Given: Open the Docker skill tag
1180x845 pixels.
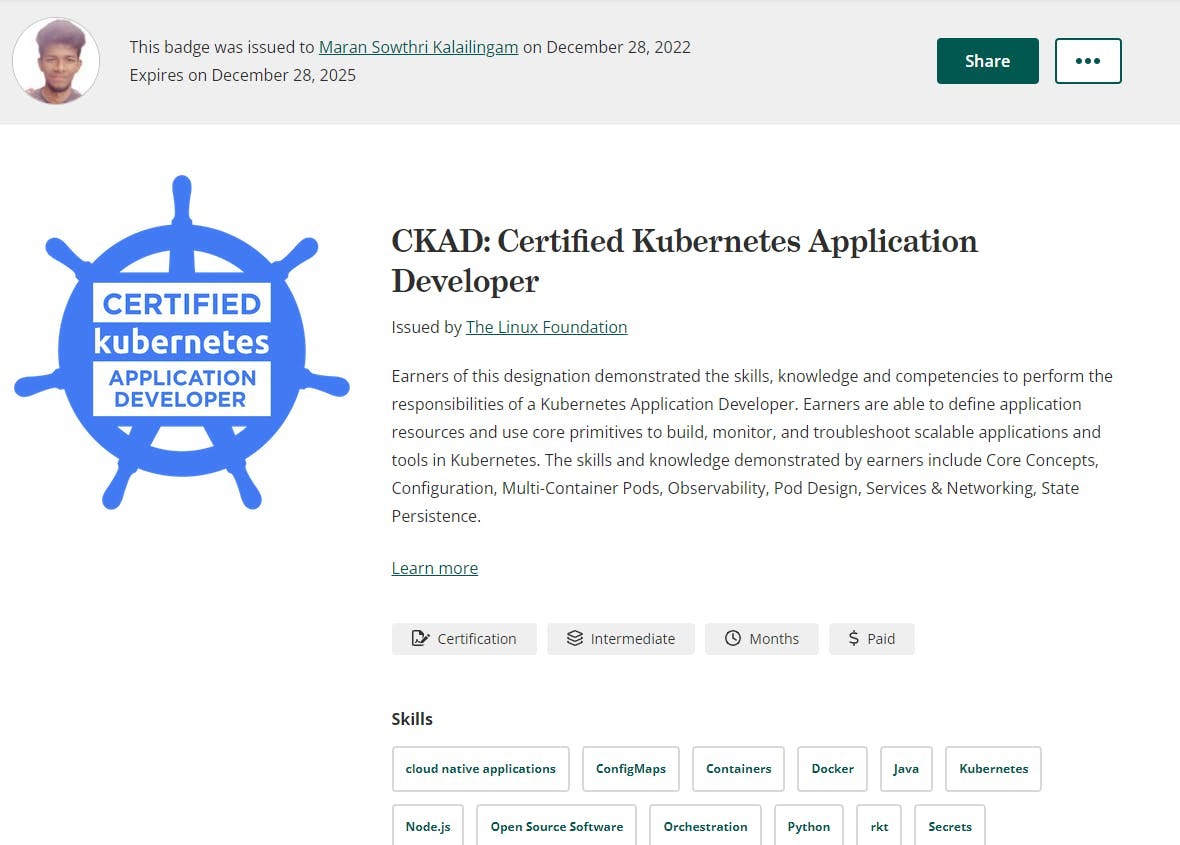Looking at the screenshot, I should coord(832,769).
